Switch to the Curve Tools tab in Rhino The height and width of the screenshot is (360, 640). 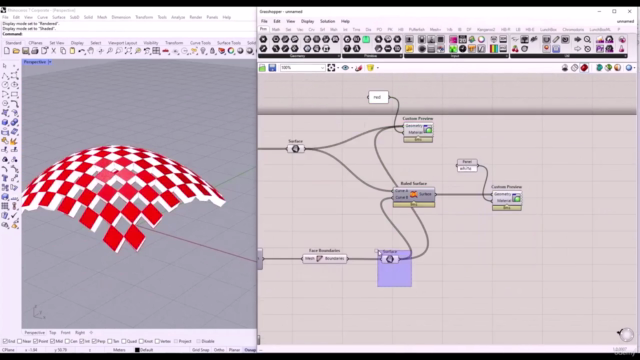[200, 43]
